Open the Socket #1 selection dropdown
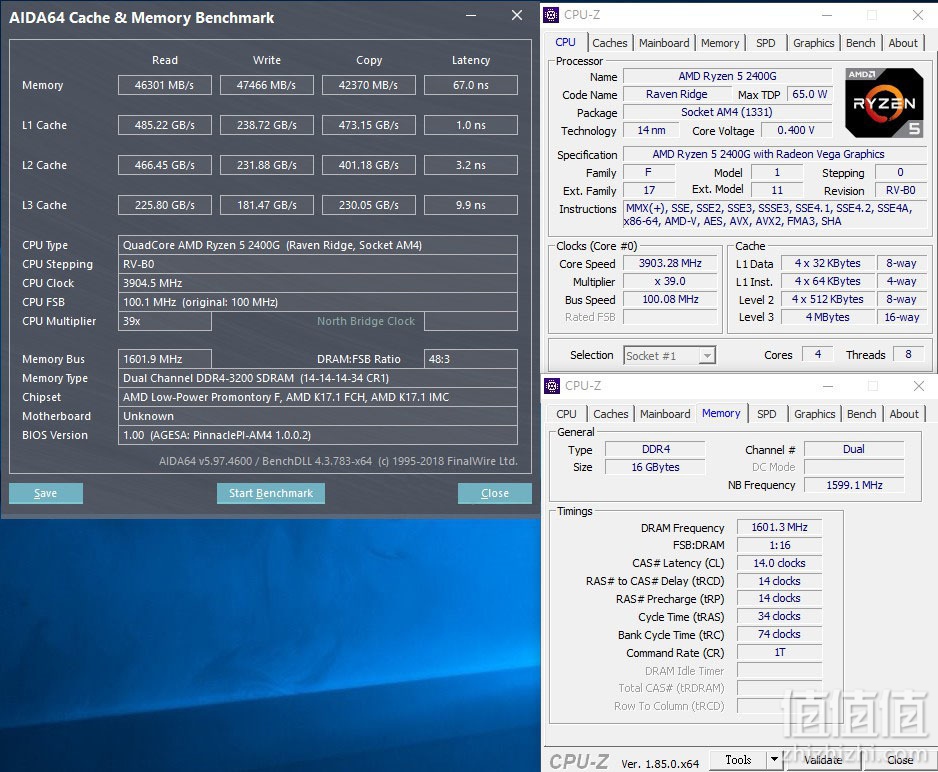Screen dimensions: 938x772 pos(707,356)
